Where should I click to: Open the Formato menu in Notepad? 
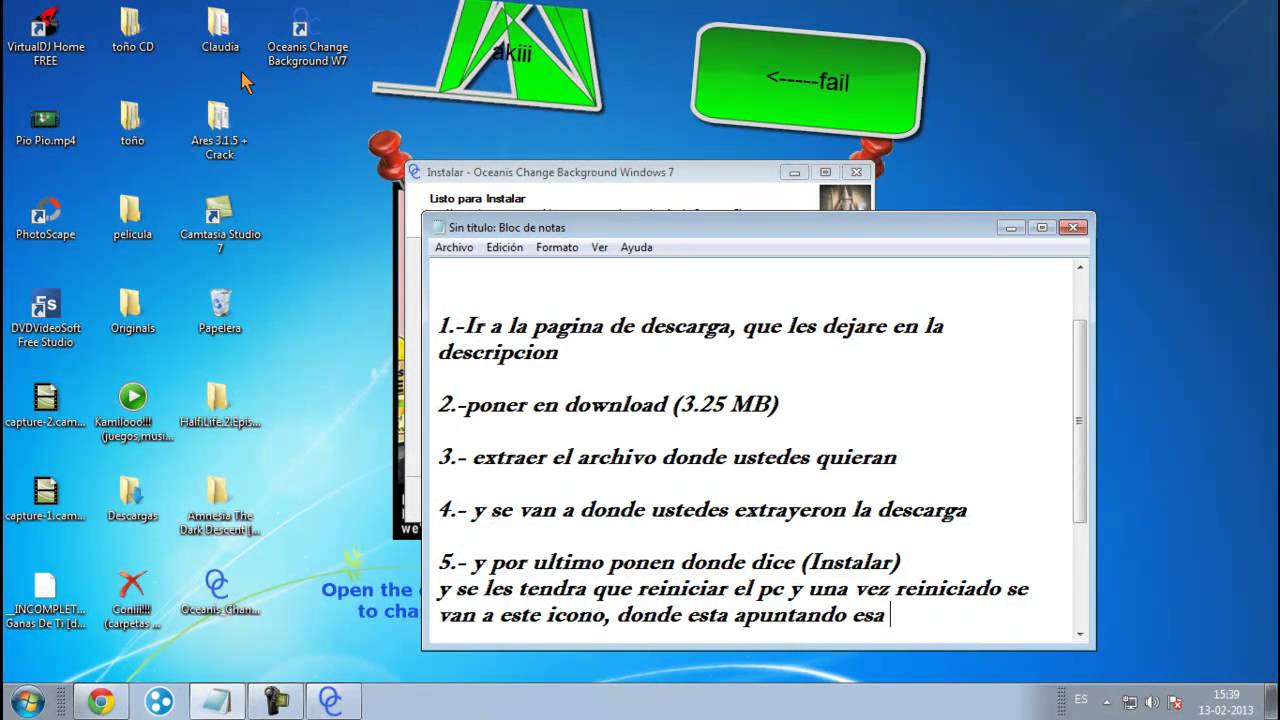point(557,247)
